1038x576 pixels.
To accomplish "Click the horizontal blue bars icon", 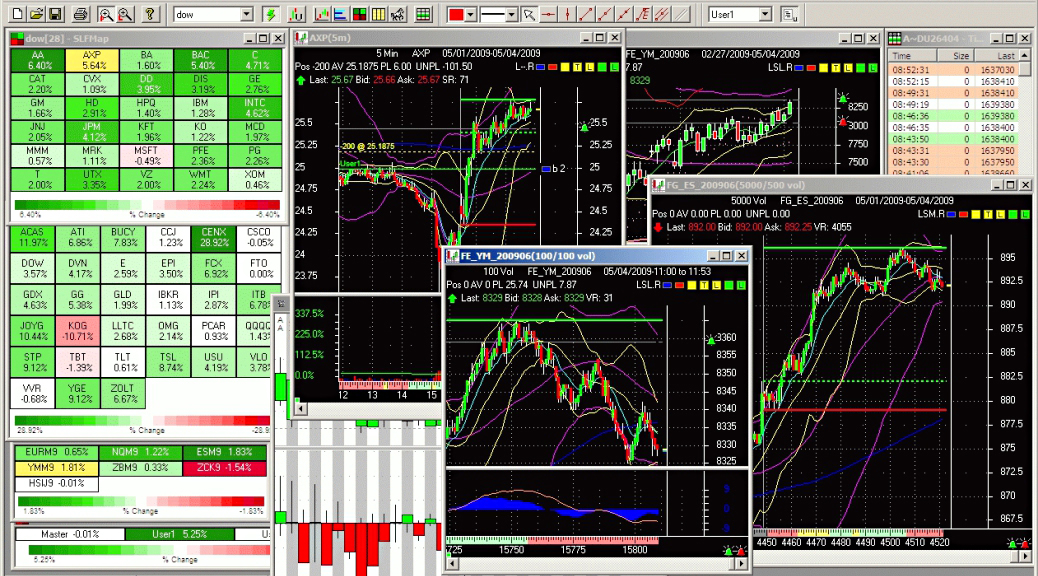I will click(340, 14).
